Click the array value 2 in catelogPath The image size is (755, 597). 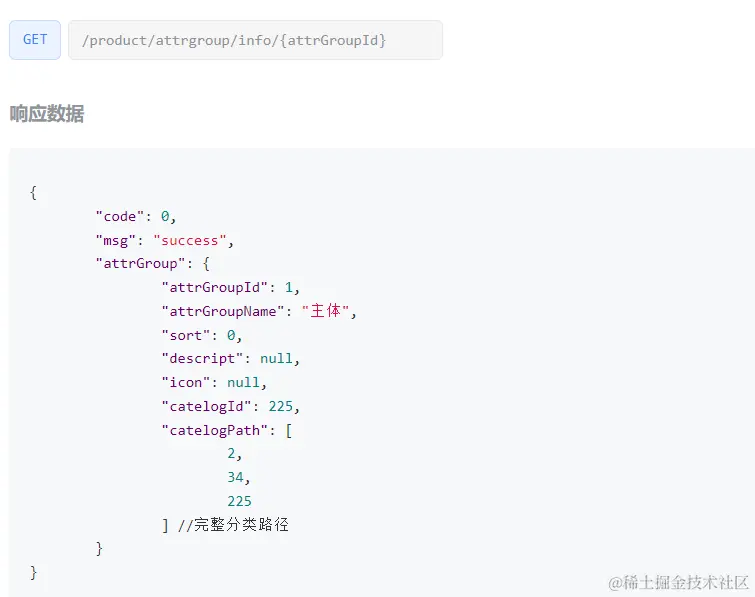(234, 454)
